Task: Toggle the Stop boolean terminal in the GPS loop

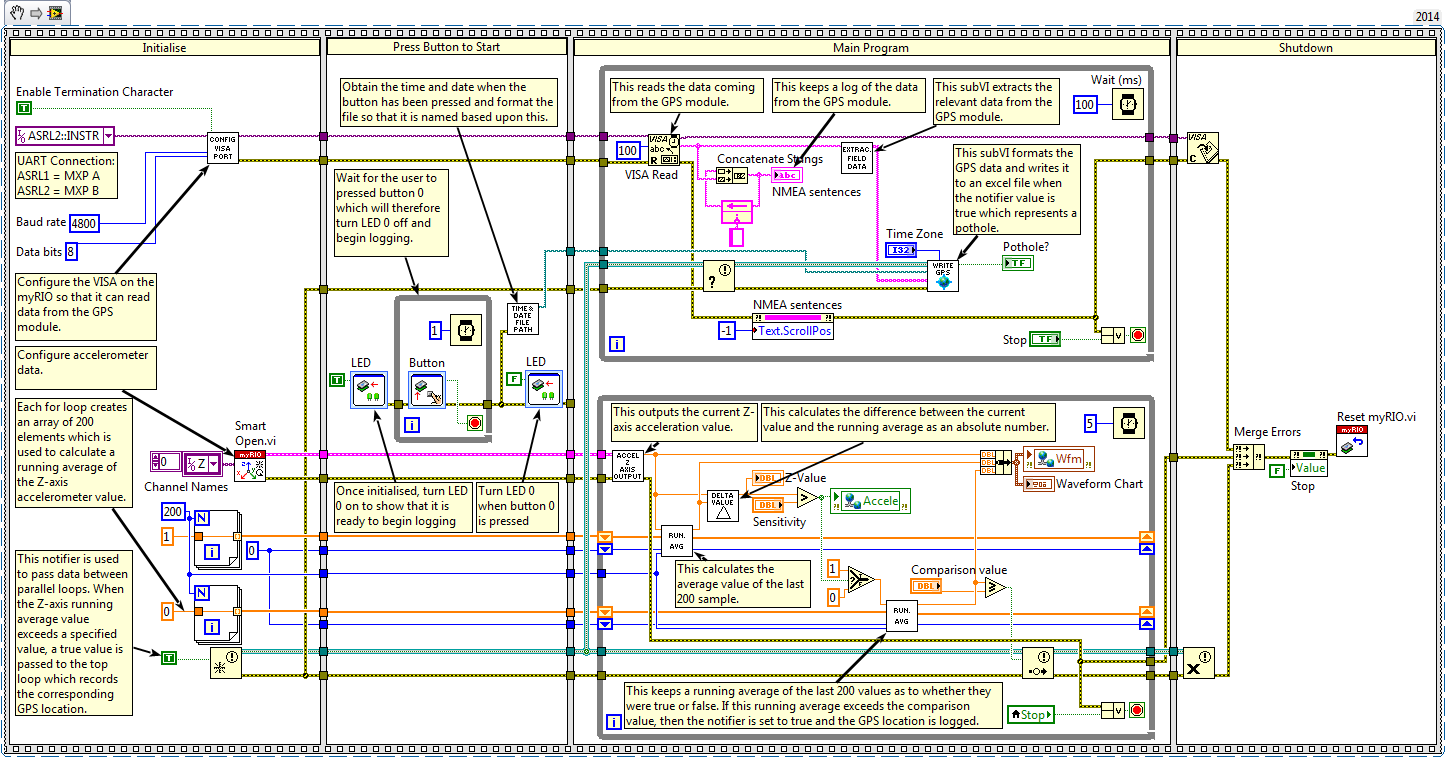Action: point(1046,340)
